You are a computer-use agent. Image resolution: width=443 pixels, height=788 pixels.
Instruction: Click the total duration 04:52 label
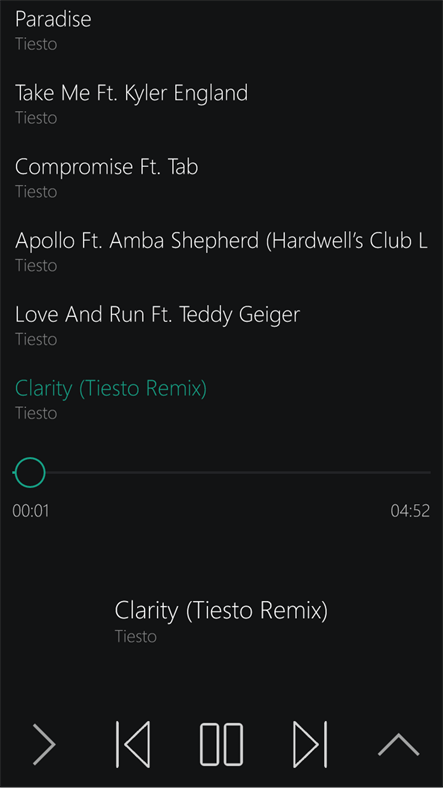coord(410,511)
